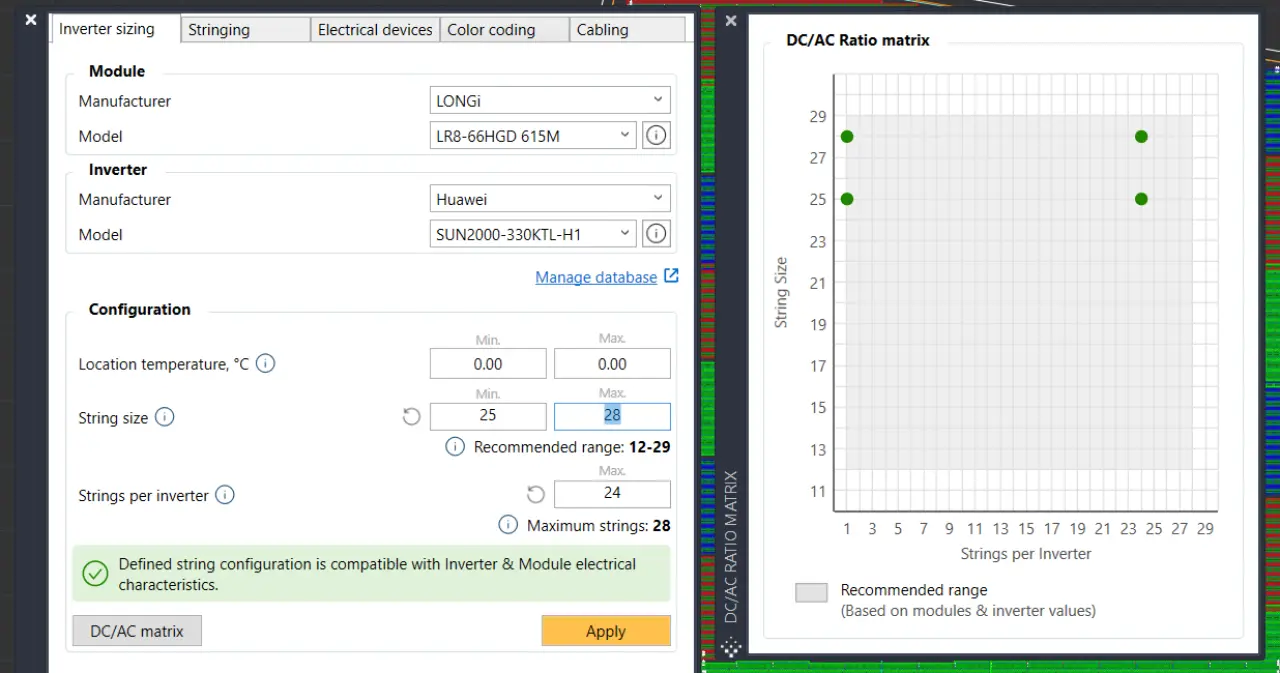Click the Recommended range gray legend swatch
Screen dimensions: 1280x673
click(x=811, y=592)
